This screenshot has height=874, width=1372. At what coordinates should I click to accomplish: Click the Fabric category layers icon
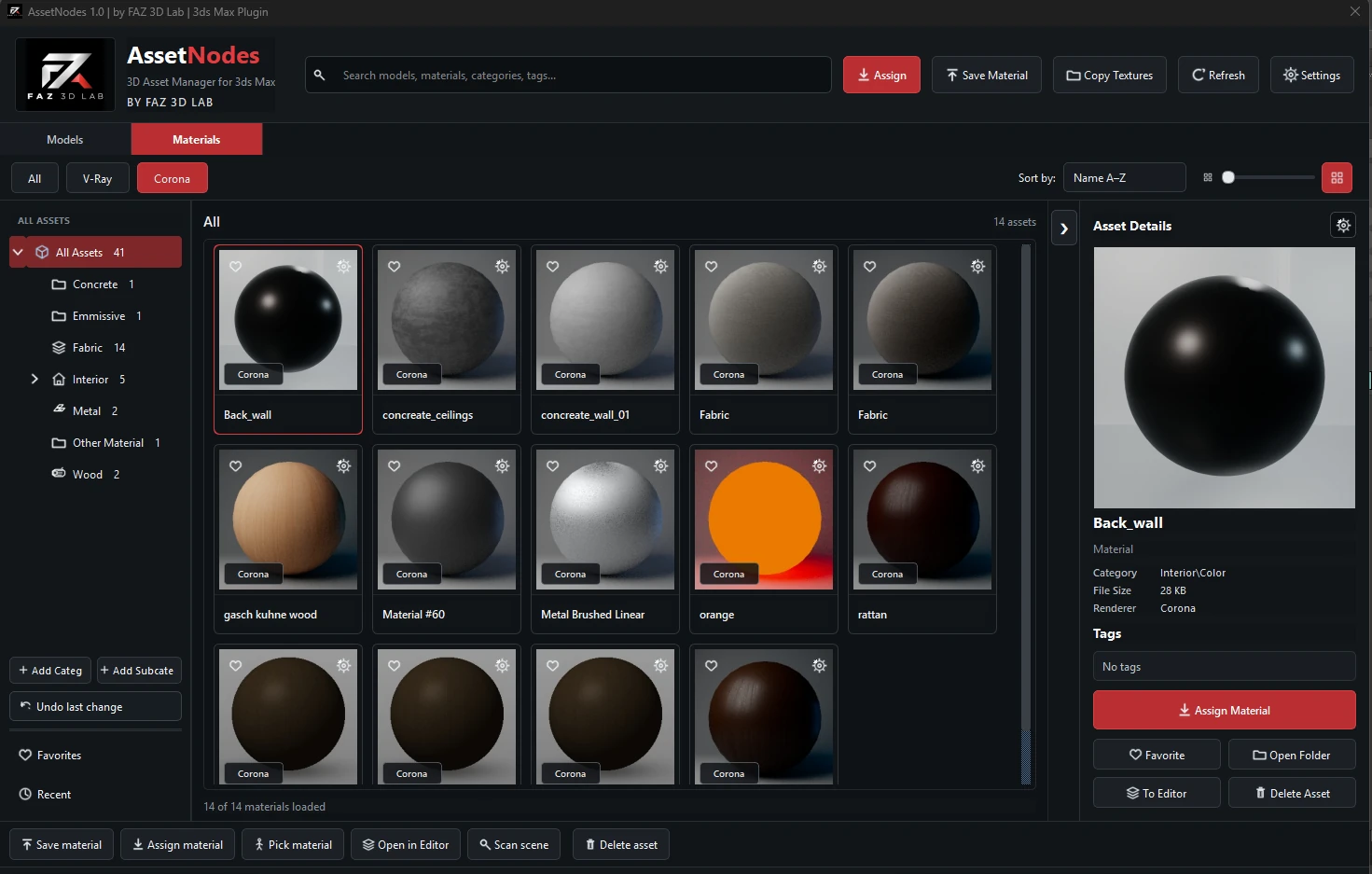(x=59, y=347)
